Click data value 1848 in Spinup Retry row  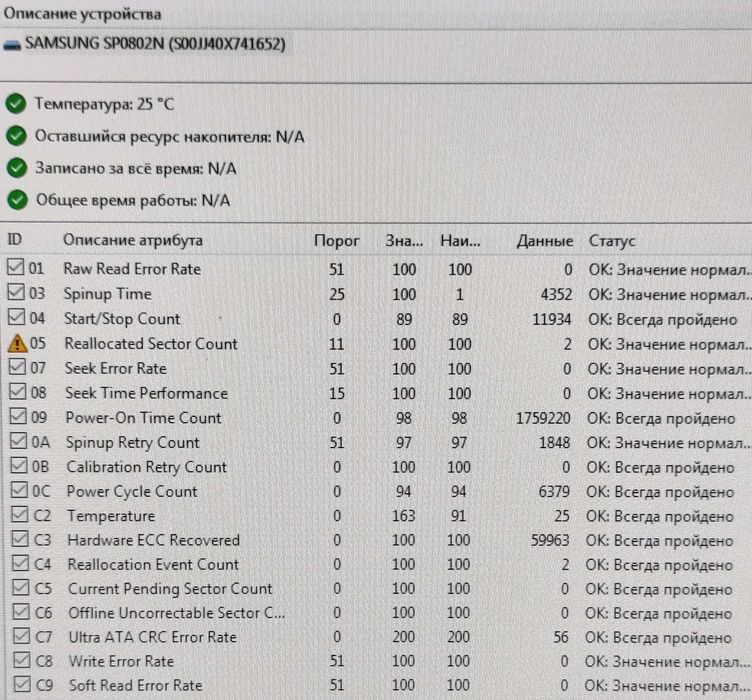coord(554,443)
